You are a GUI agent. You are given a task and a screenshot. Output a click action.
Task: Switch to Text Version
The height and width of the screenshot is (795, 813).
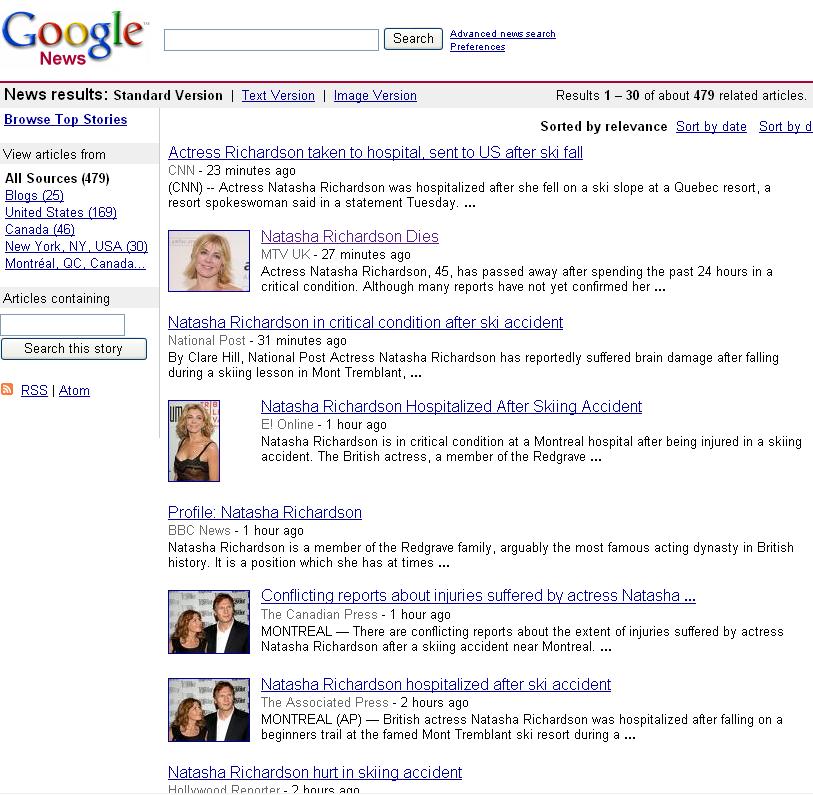coord(278,95)
